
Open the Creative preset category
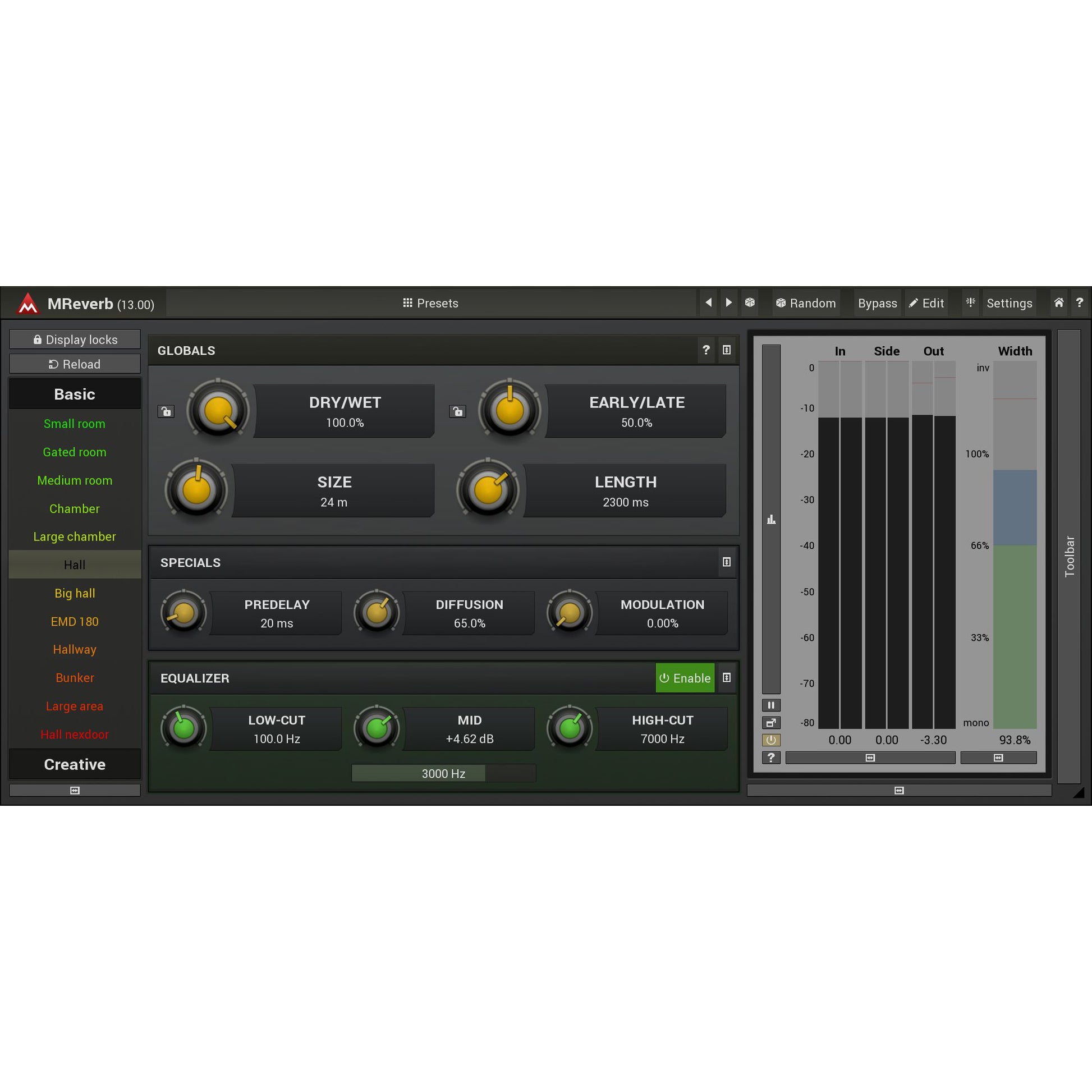[75, 764]
